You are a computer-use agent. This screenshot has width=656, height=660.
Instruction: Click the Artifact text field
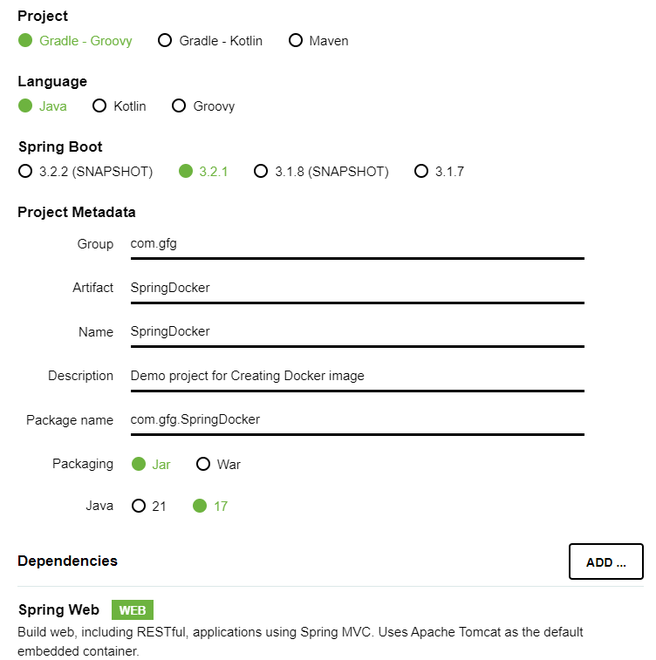point(356,288)
